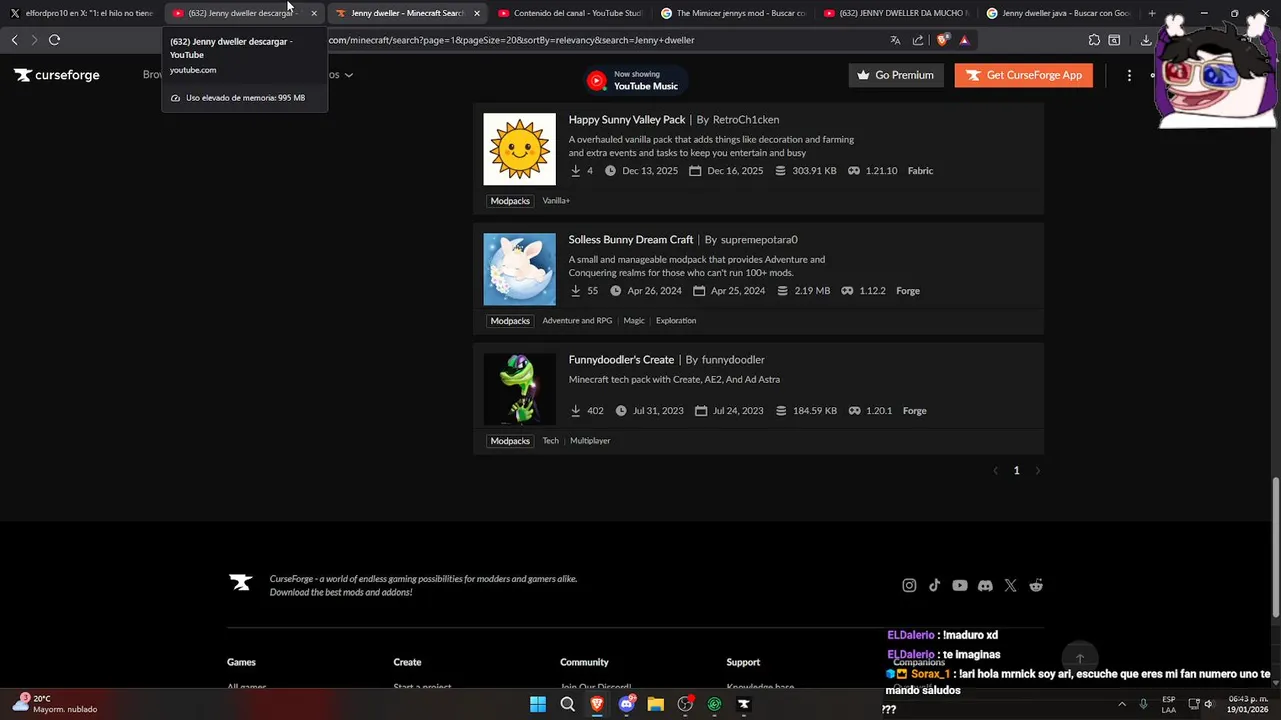This screenshot has height=720, width=1281.
Task: Open the Windows Start button
Action: [x=538, y=704]
